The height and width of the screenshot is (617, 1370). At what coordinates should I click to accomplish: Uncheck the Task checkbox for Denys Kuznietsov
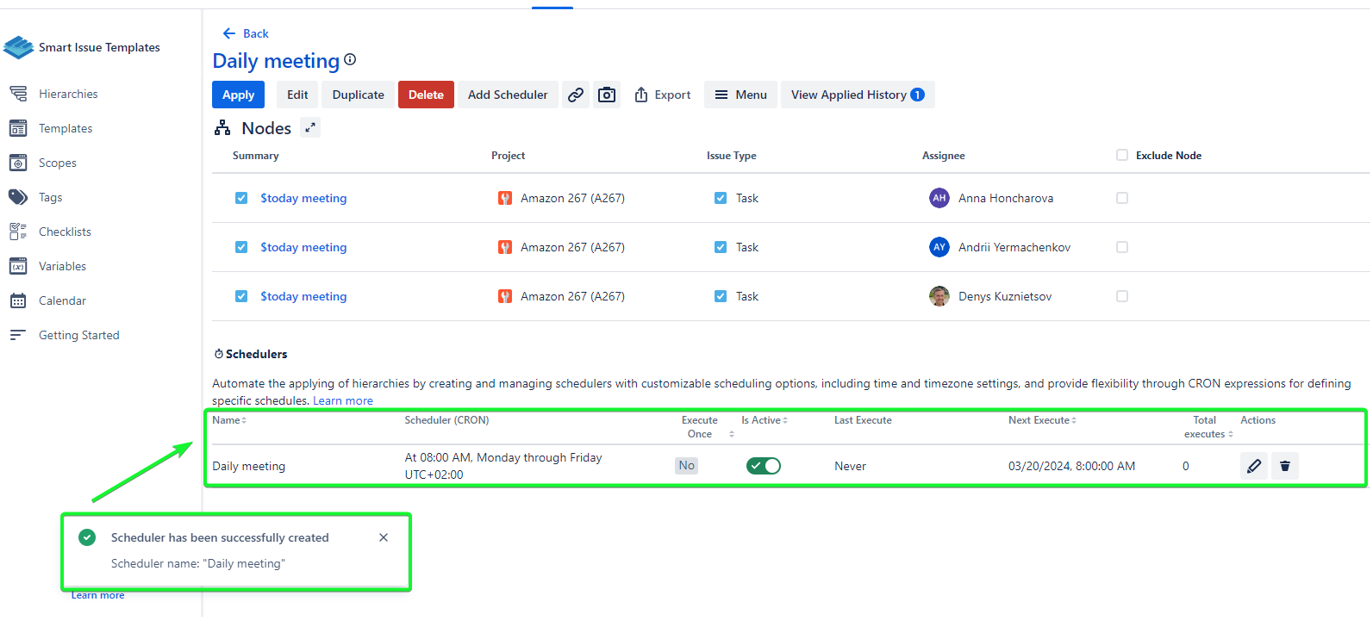720,296
